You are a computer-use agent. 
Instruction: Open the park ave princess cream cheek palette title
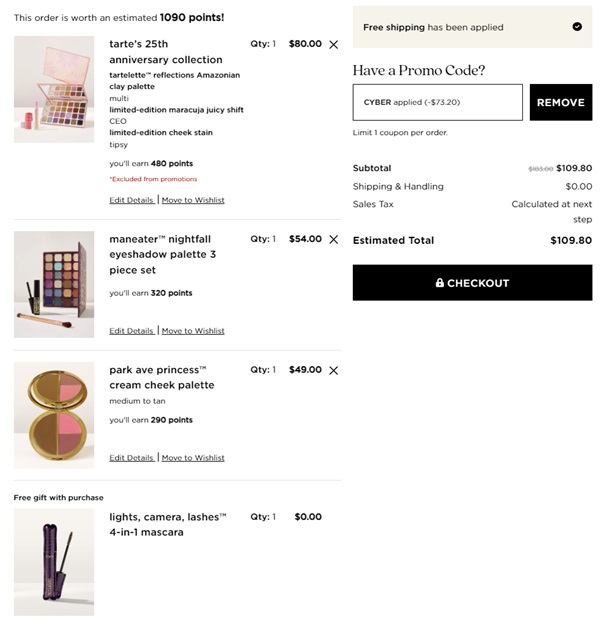coord(161,377)
